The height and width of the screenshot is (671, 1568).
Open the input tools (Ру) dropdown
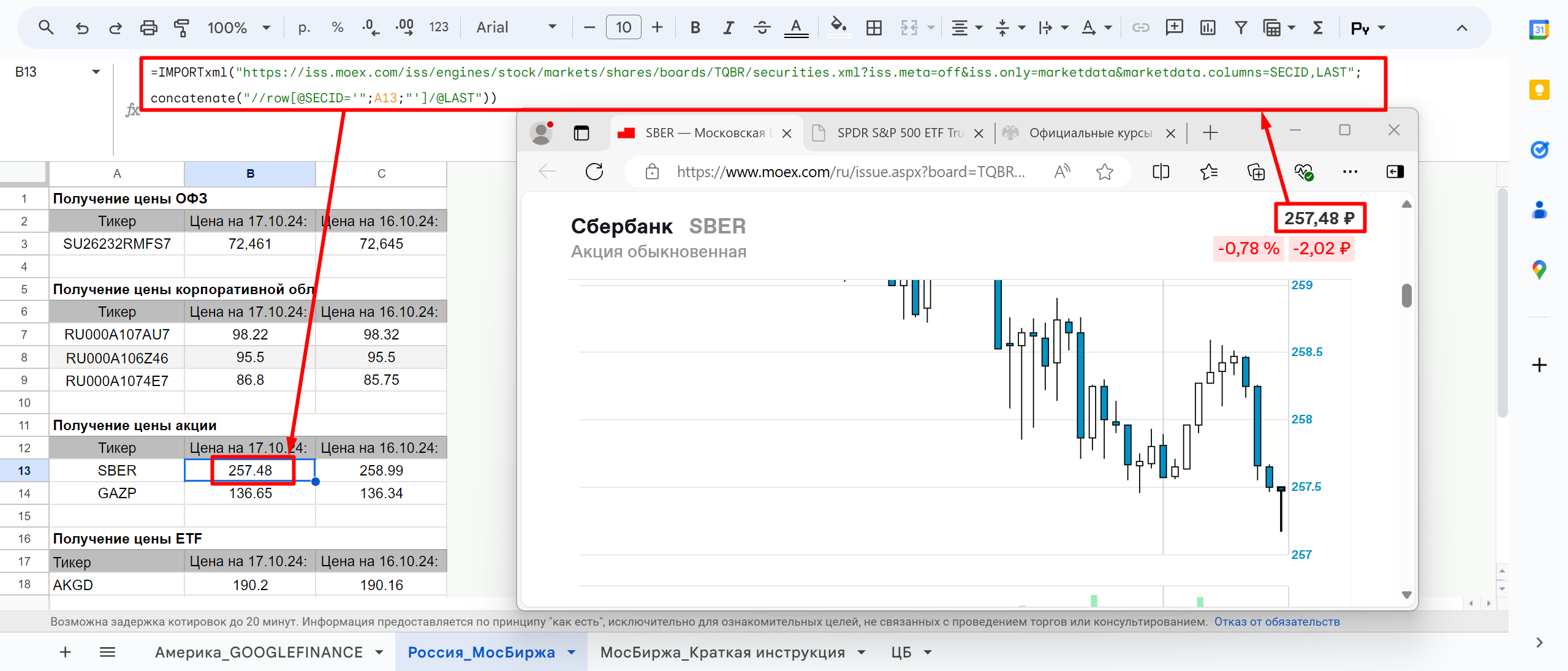pos(1368,28)
